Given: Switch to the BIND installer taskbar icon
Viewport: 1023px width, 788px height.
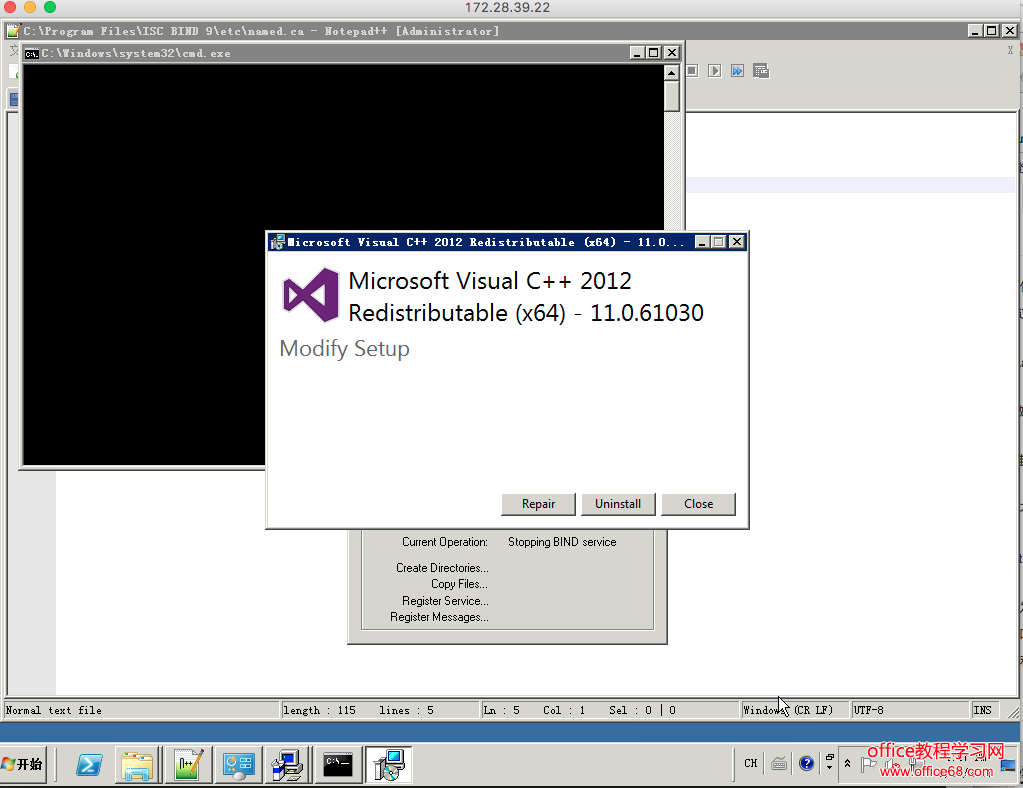Looking at the screenshot, I should pos(288,765).
